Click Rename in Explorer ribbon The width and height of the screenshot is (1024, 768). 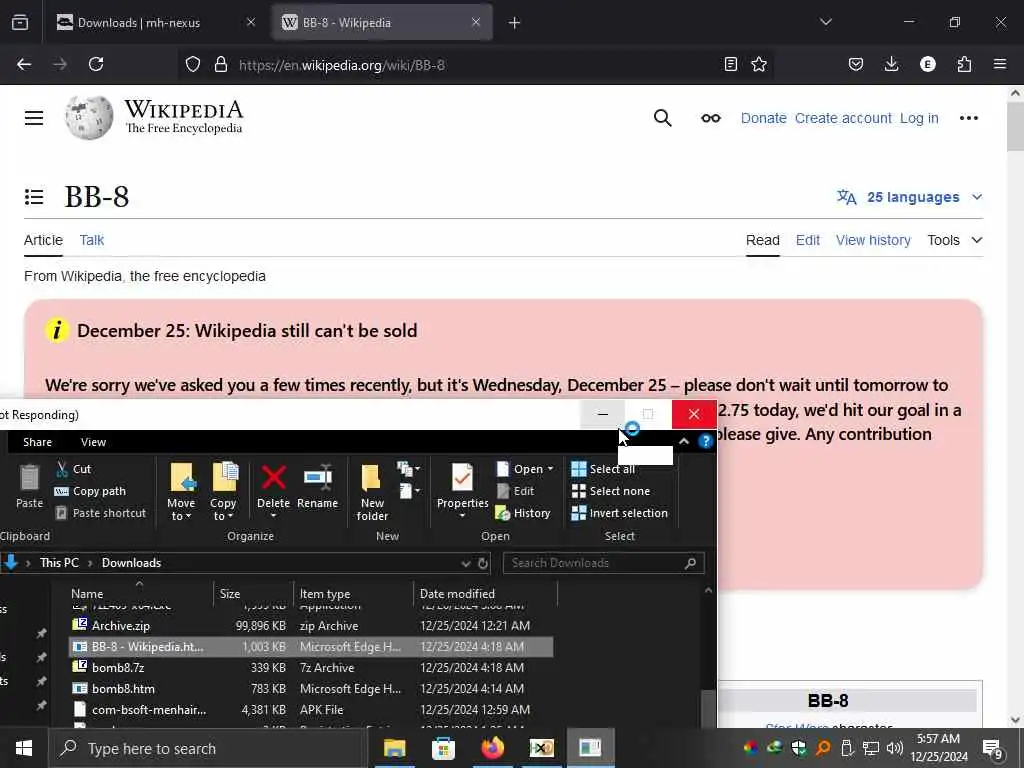pos(317,487)
